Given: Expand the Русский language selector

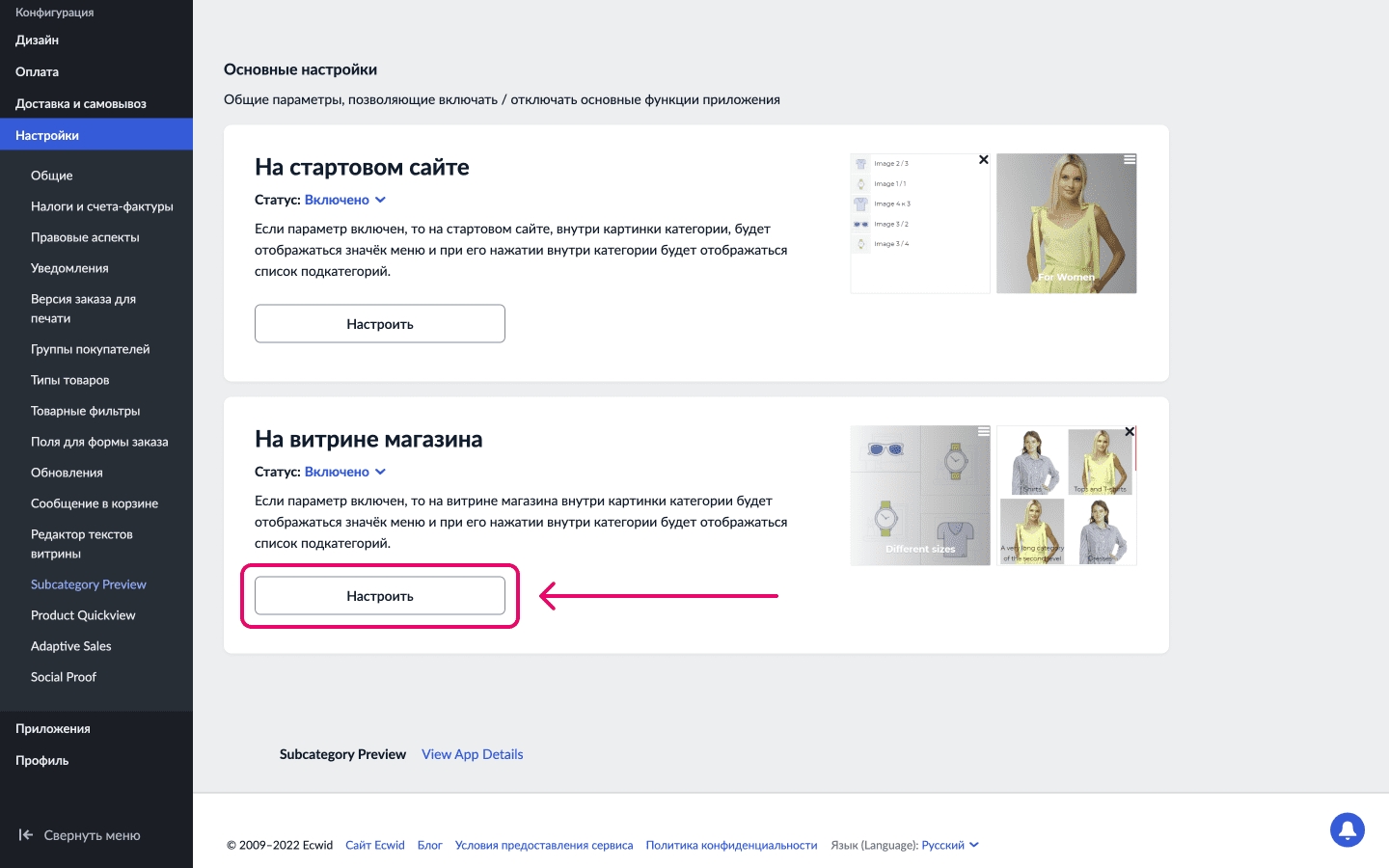Looking at the screenshot, I should (949, 845).
